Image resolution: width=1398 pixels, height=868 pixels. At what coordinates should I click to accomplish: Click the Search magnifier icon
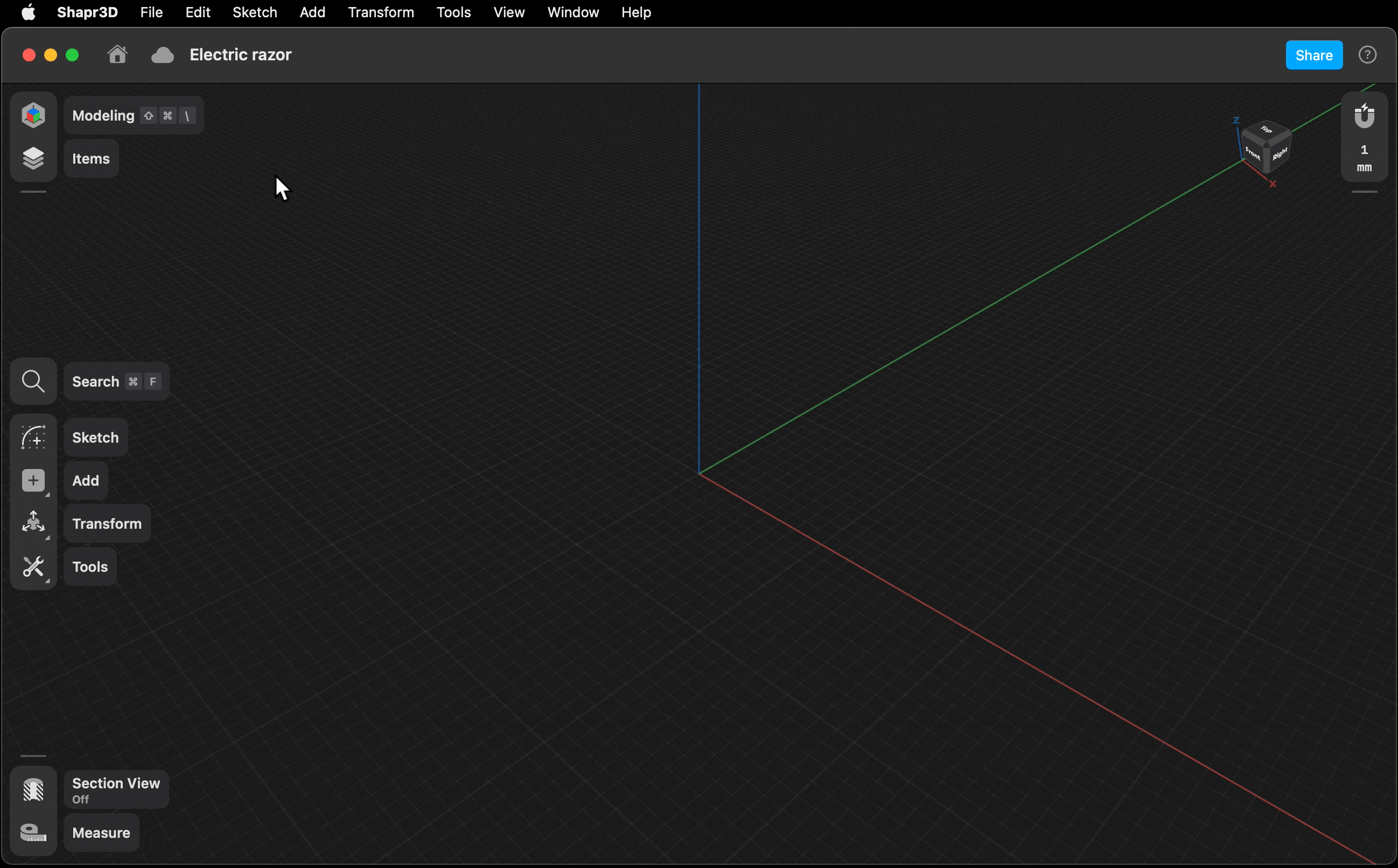[33, 381]
